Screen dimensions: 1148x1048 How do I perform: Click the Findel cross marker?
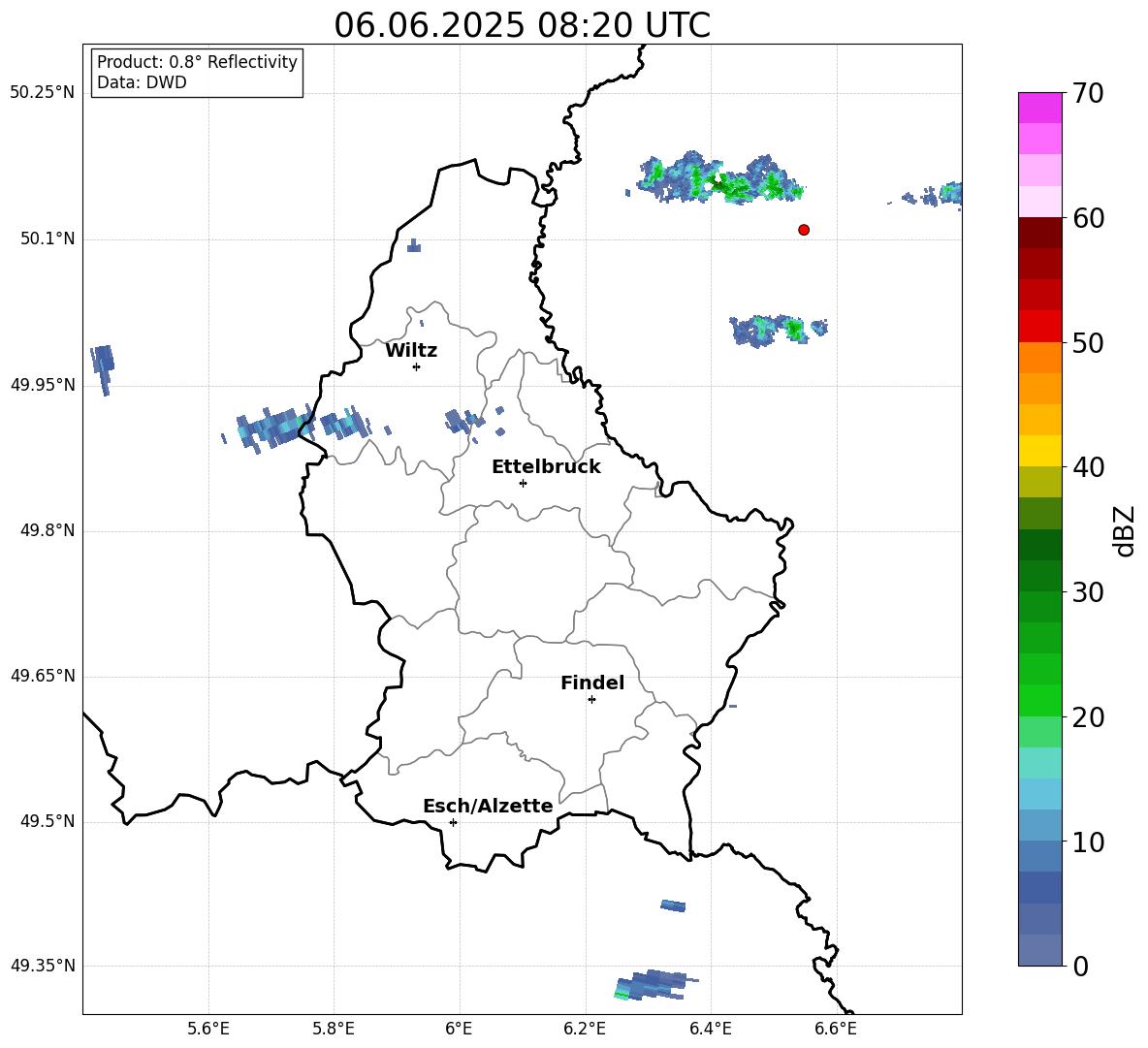click(x=591, y=700)
